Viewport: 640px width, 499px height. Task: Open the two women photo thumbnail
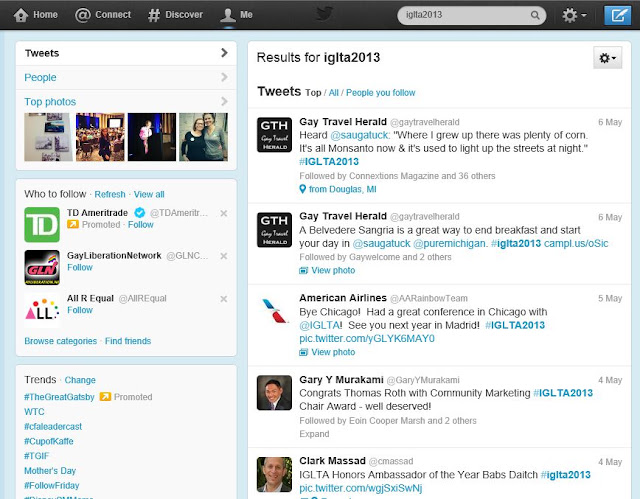[204, 137]
